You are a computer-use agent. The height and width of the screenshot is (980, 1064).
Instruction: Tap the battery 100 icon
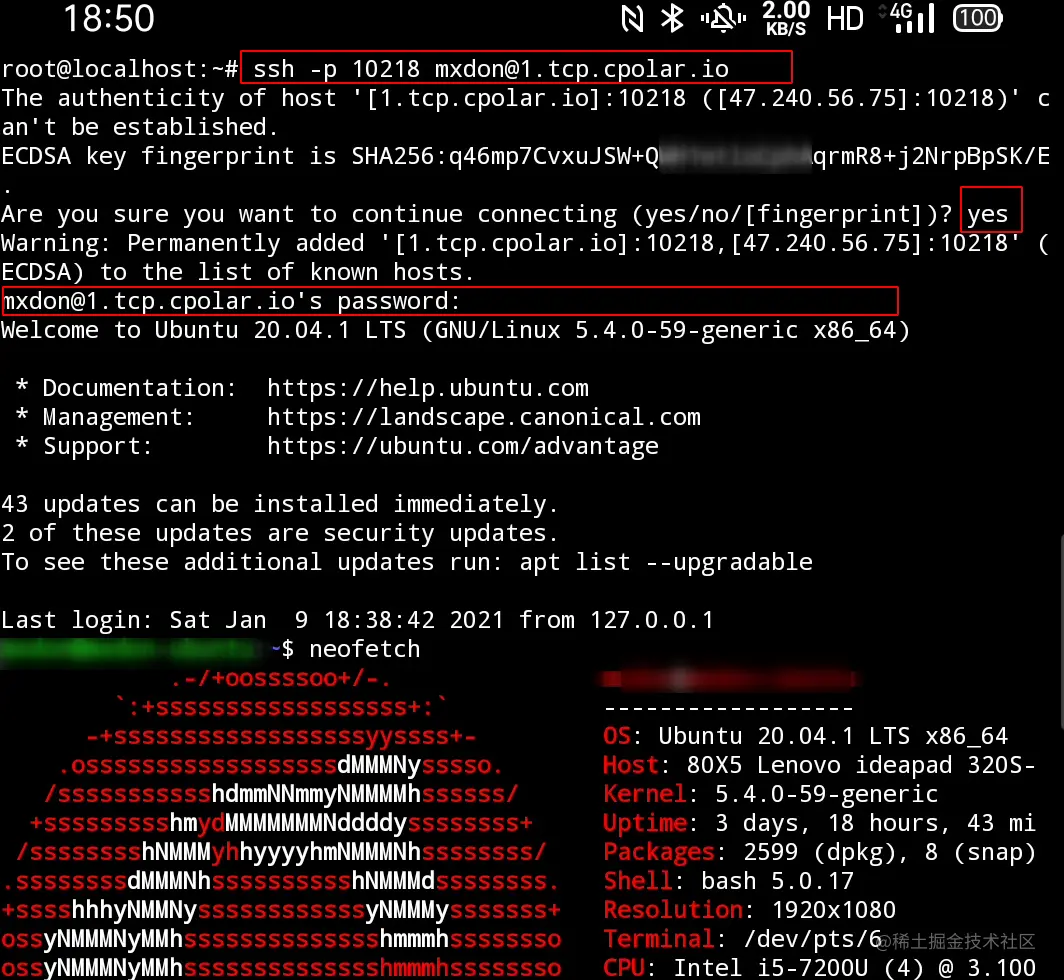977,18
